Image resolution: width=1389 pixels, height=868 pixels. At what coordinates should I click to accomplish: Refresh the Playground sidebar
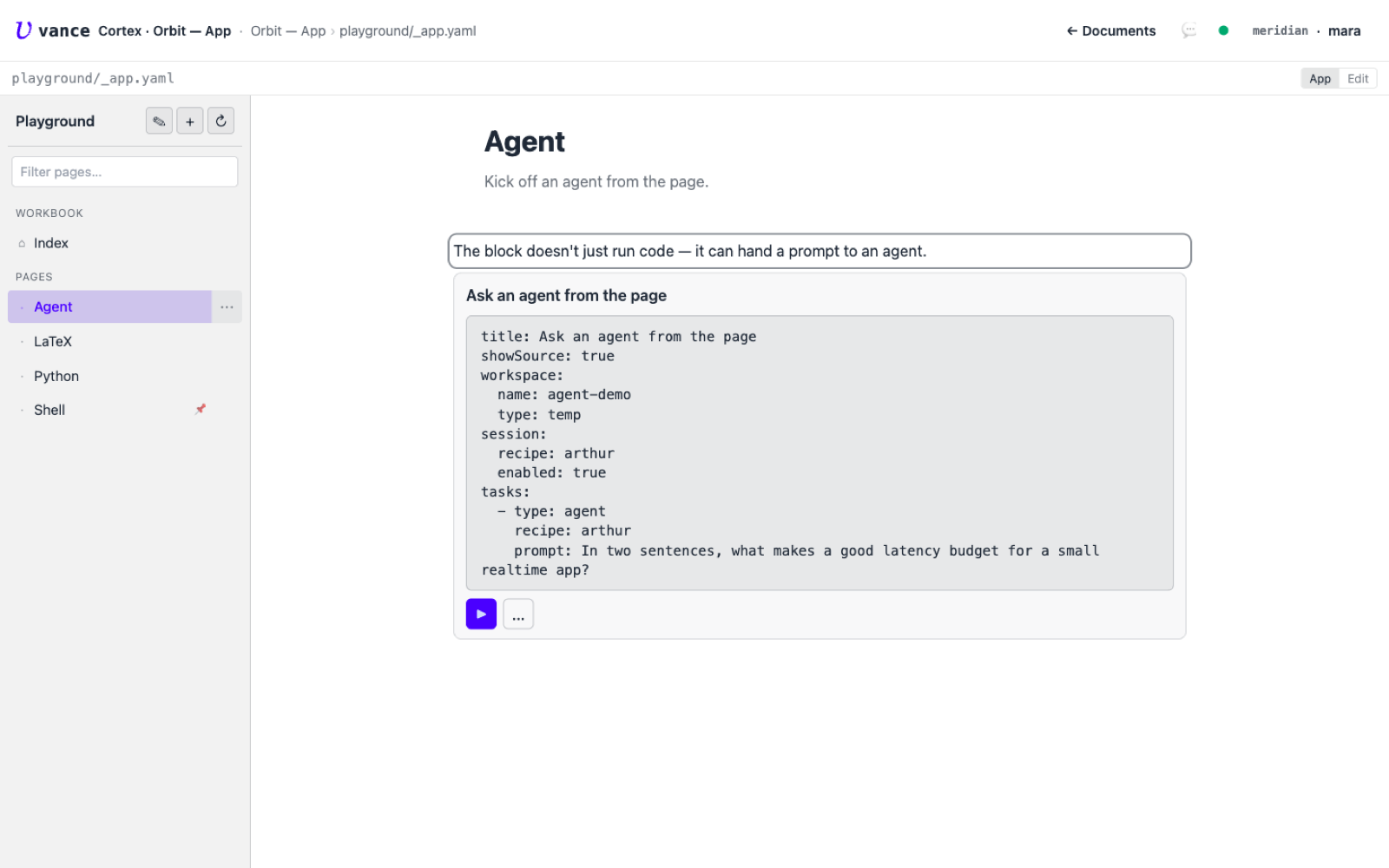pos(221,122)
